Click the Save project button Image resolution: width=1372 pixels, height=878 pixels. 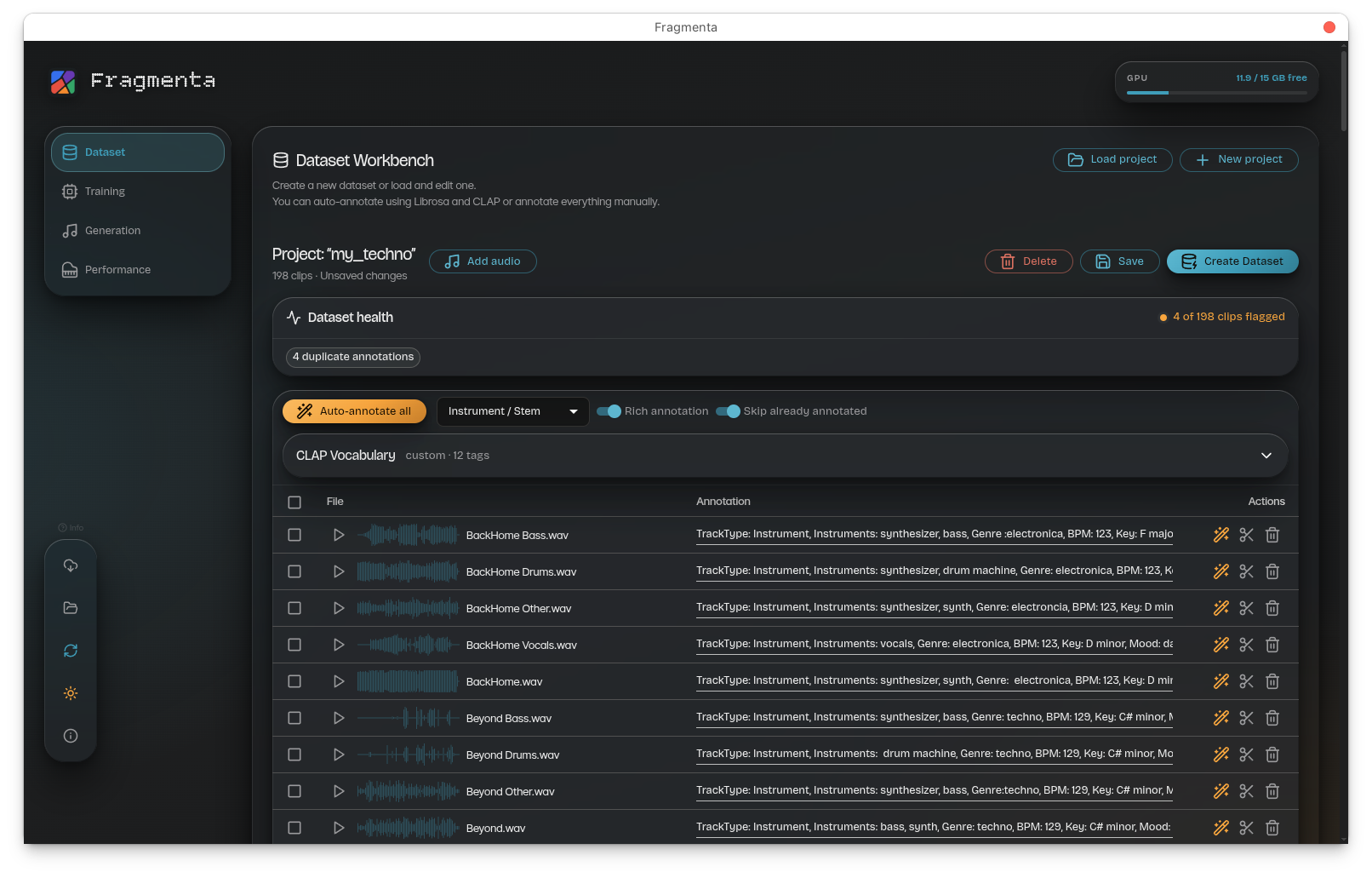pos(1120,261)
